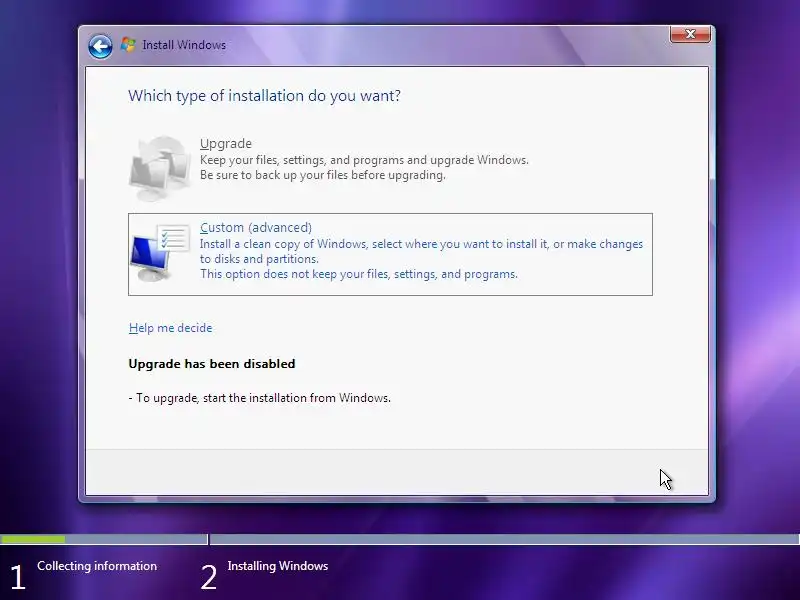Go back using the blue arrow button
This screenshot has width=800, height=600.
pos(100,46)
